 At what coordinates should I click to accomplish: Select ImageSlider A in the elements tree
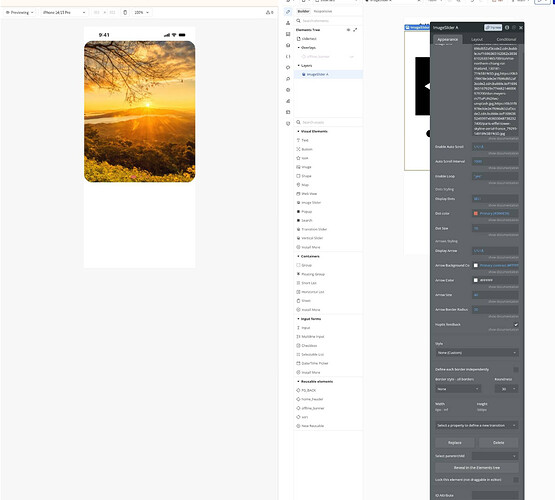[x=328, y=74]
